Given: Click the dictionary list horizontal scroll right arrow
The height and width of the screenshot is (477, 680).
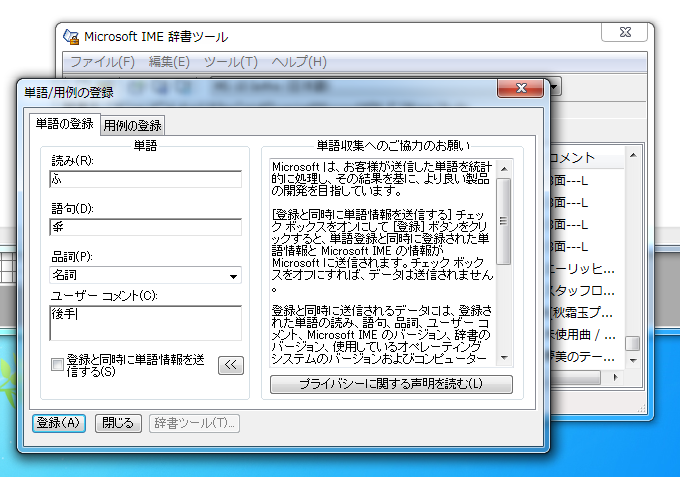Looking at the screenshot, I should (615, 378).
